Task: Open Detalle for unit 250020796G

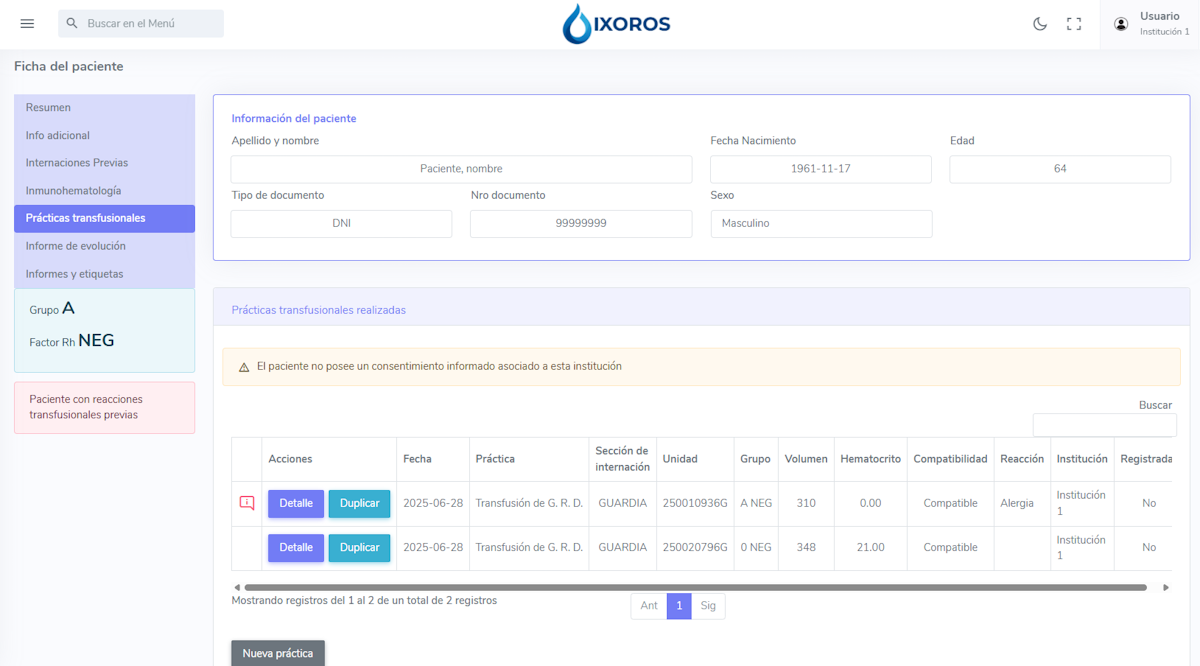Action: (296, 547)
